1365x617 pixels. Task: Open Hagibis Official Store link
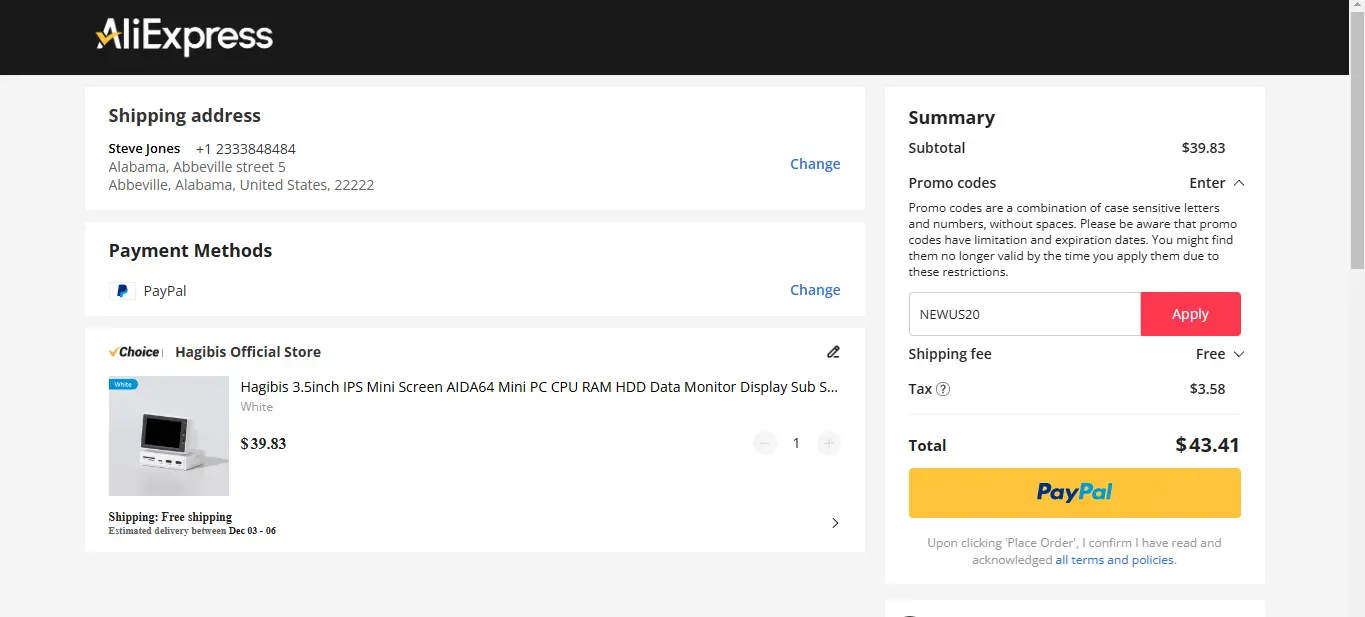[248, 352]
